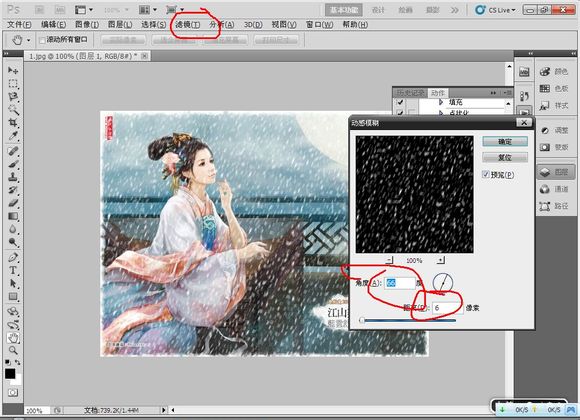The width and height of the screenshot is (580, 420).
Task: Select the Rectangular Marquee tool
Action: point(13,84)
